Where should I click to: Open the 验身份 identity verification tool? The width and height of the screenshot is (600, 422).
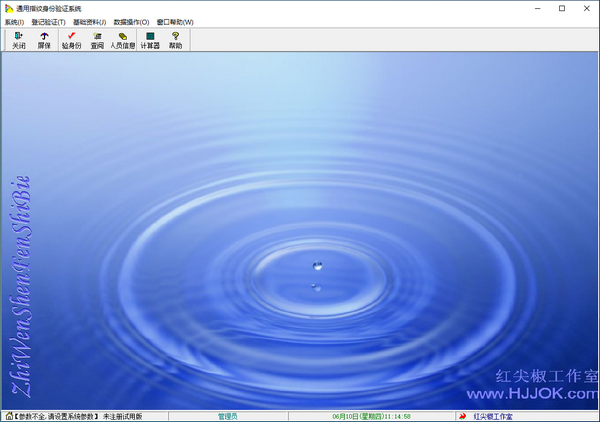(71, 40)
